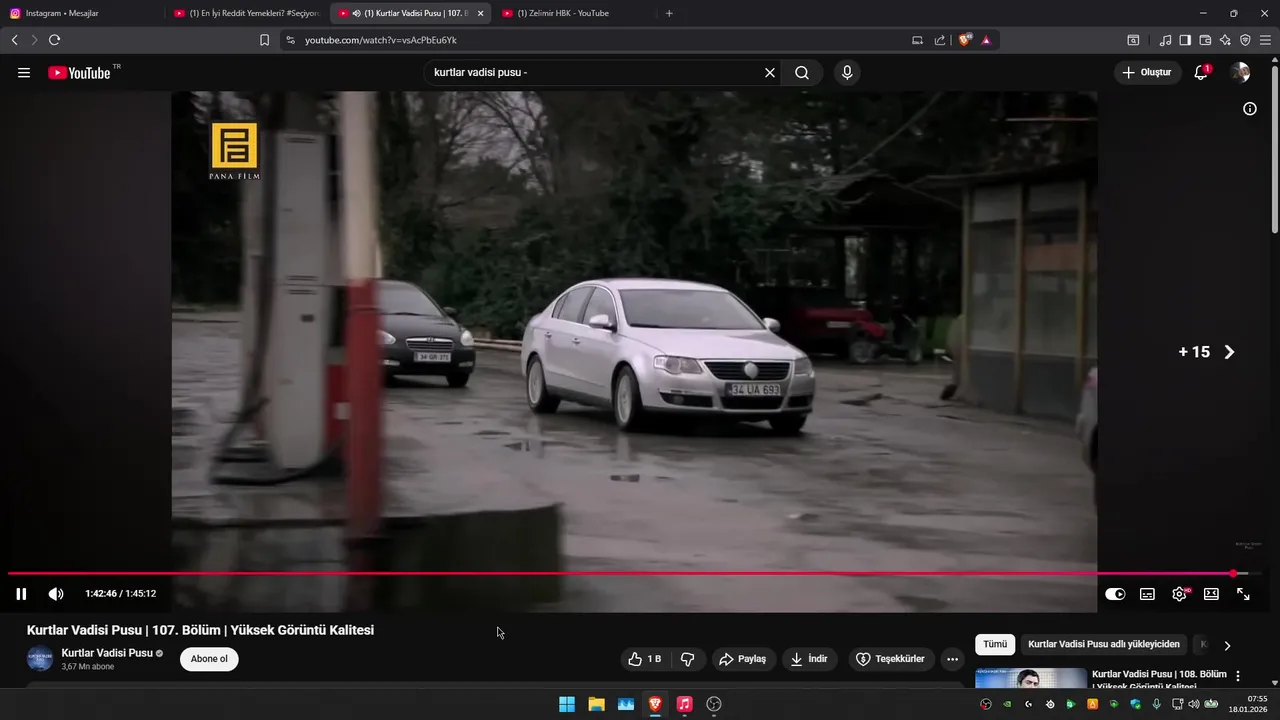
Task: Open Brave Rewards triangle icon
Action: pyautogui.click(x=986, y=40)
